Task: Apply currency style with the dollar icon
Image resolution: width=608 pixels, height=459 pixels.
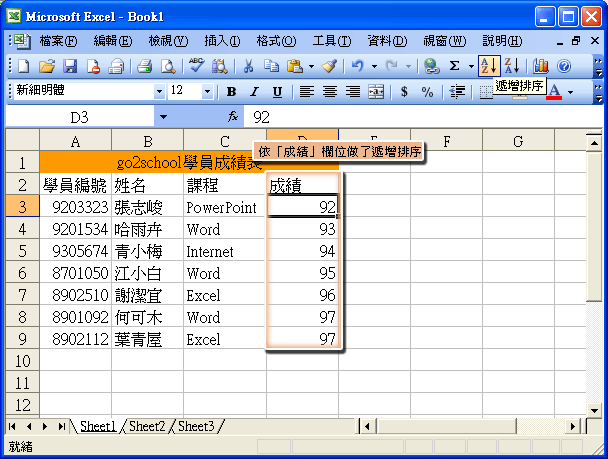Action: point(404,92)
